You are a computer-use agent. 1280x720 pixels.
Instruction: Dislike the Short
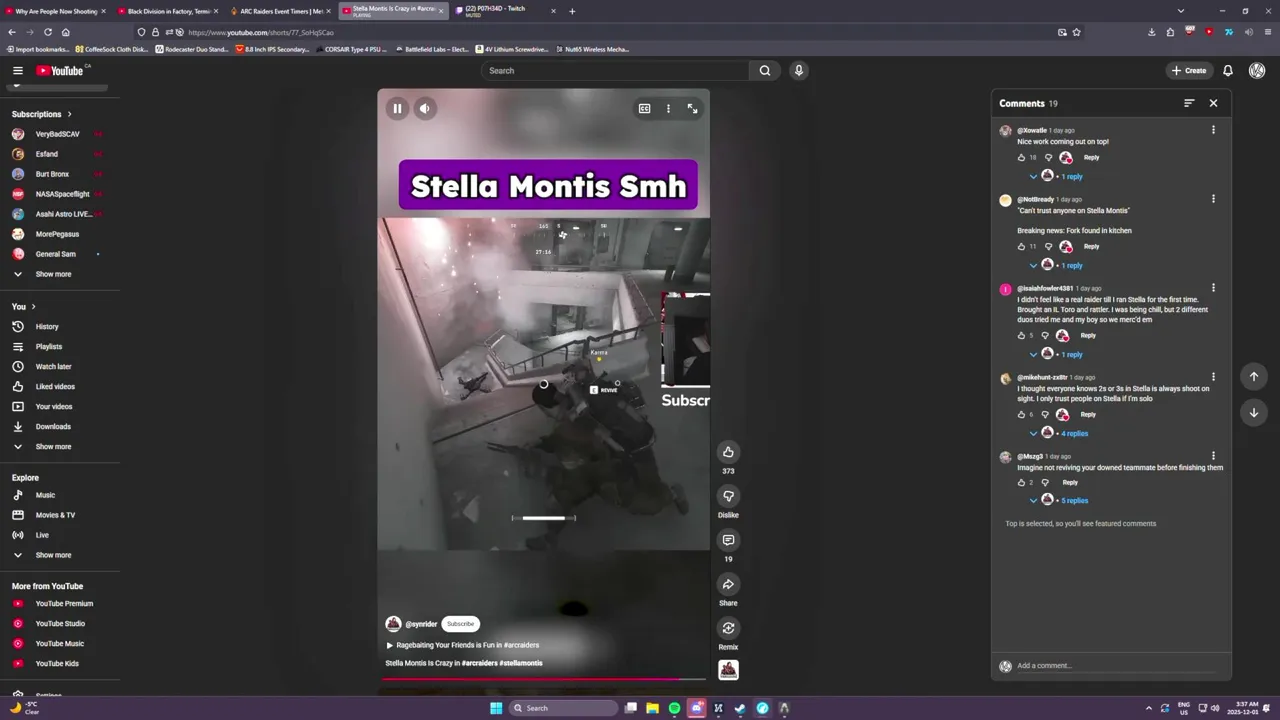pyautogui.click(x=728, y=496)
